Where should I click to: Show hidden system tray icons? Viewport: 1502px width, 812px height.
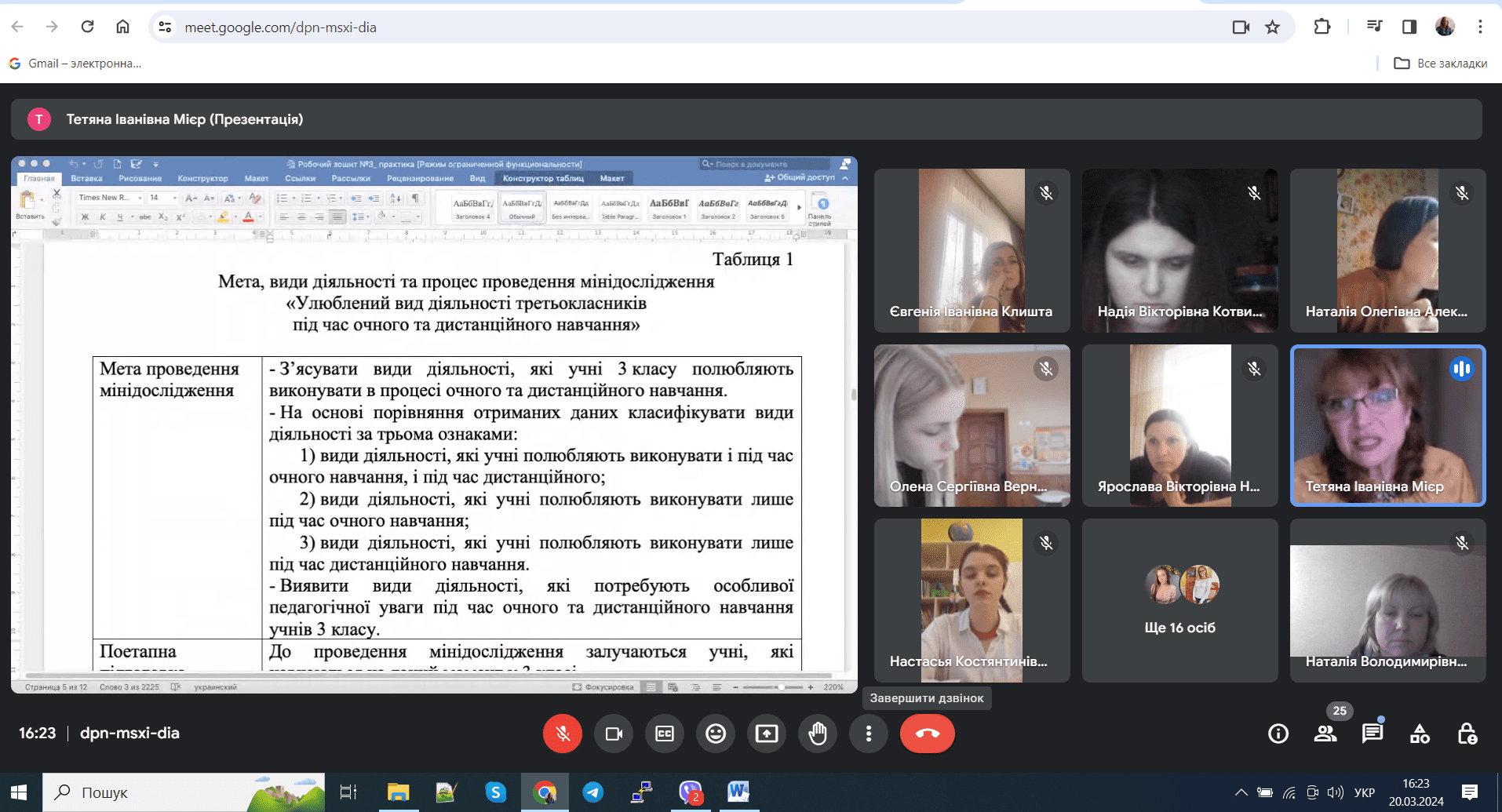[1241, 792]
